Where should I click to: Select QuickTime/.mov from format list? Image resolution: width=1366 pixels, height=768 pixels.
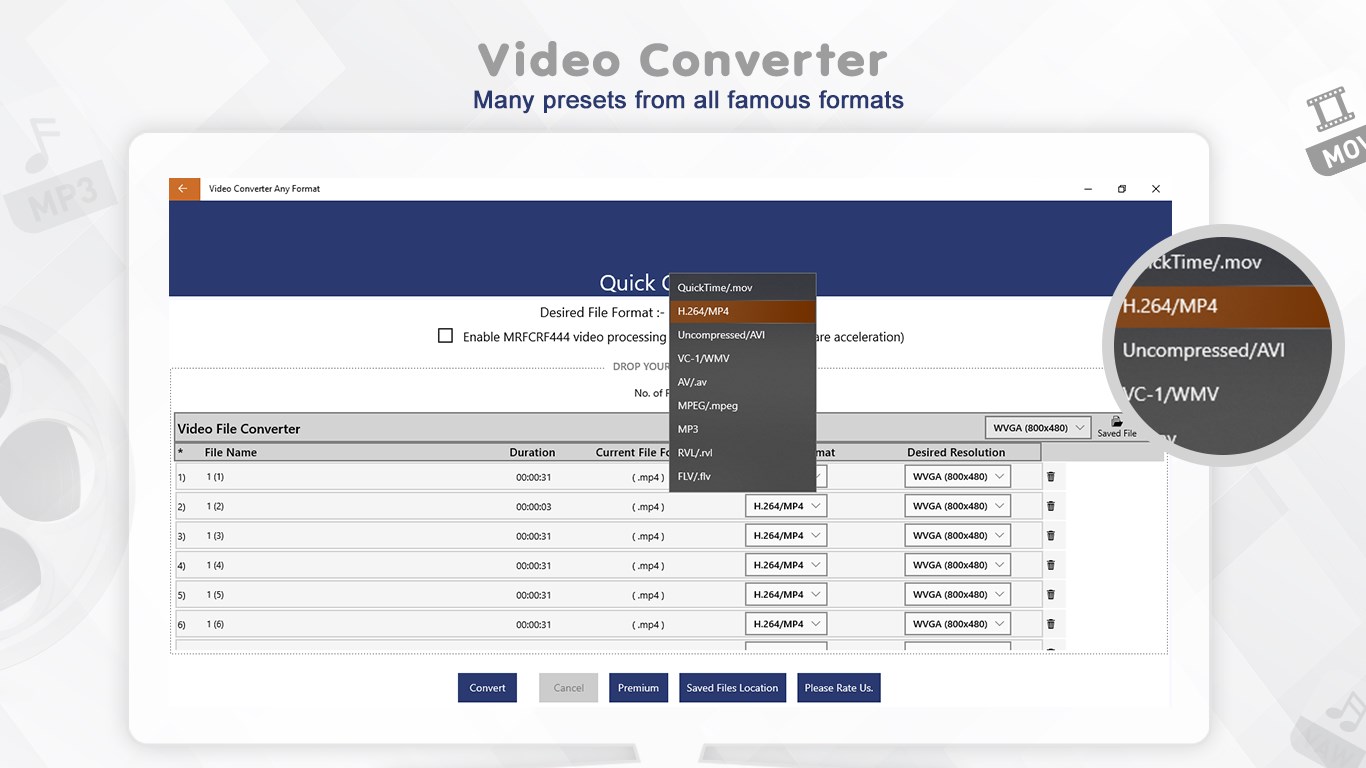click(x=743, y=288)
